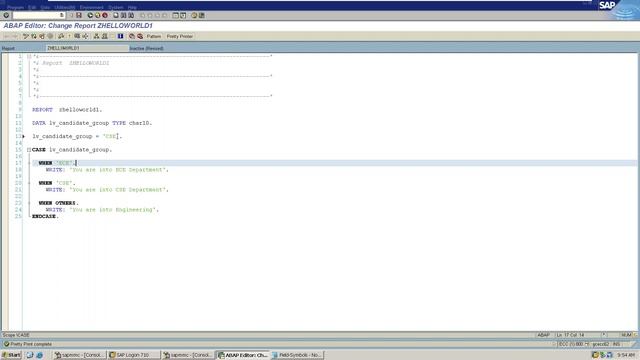The image size is (640, 360).
Task: Toggle the INS insert mode indicator
Action: click(616, 344)
